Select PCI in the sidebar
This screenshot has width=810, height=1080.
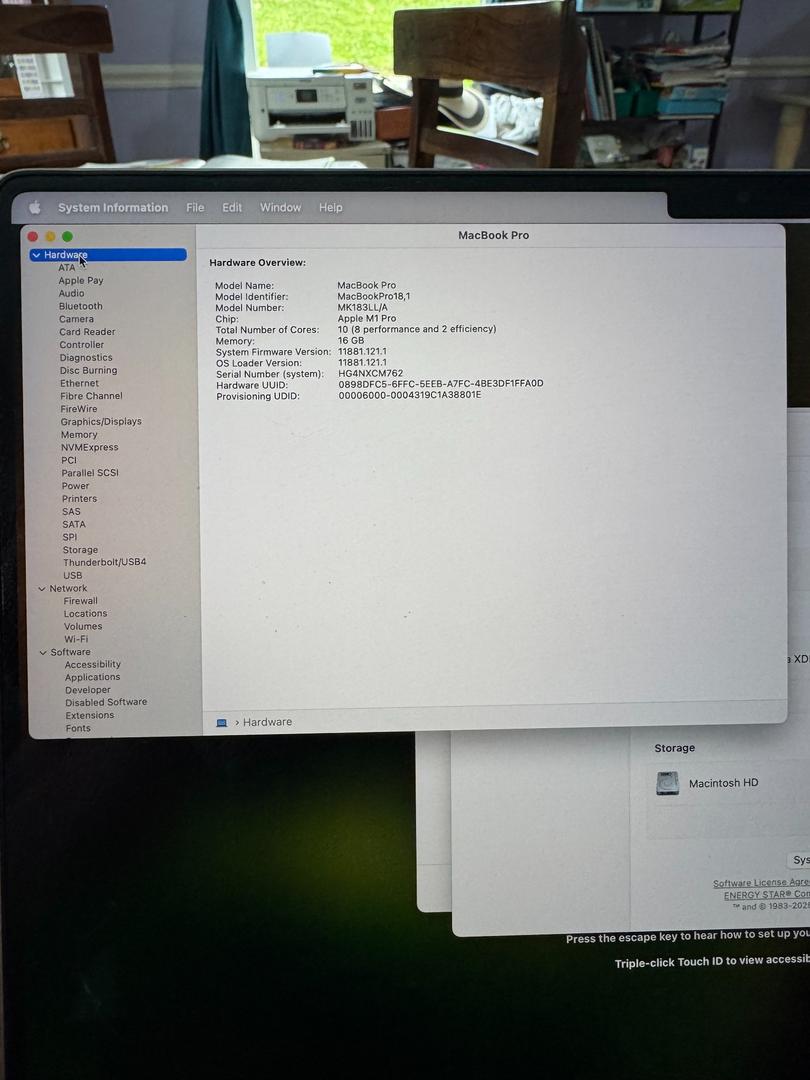pos(69,460)
